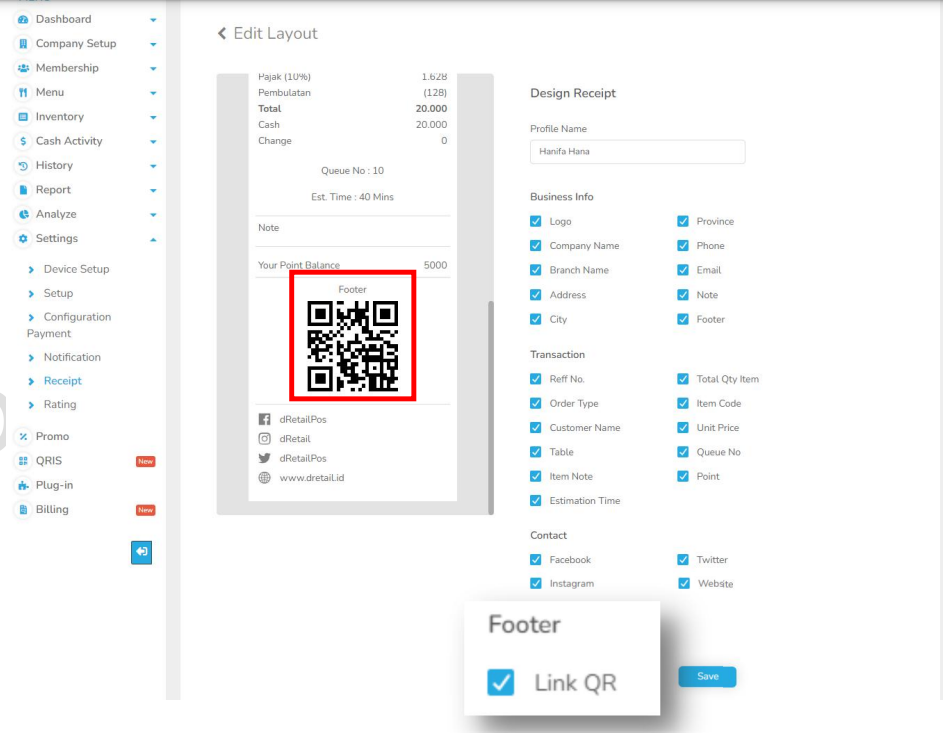
Task: Toggle the Website contact checkbox
Action: [x=684, y=583]
